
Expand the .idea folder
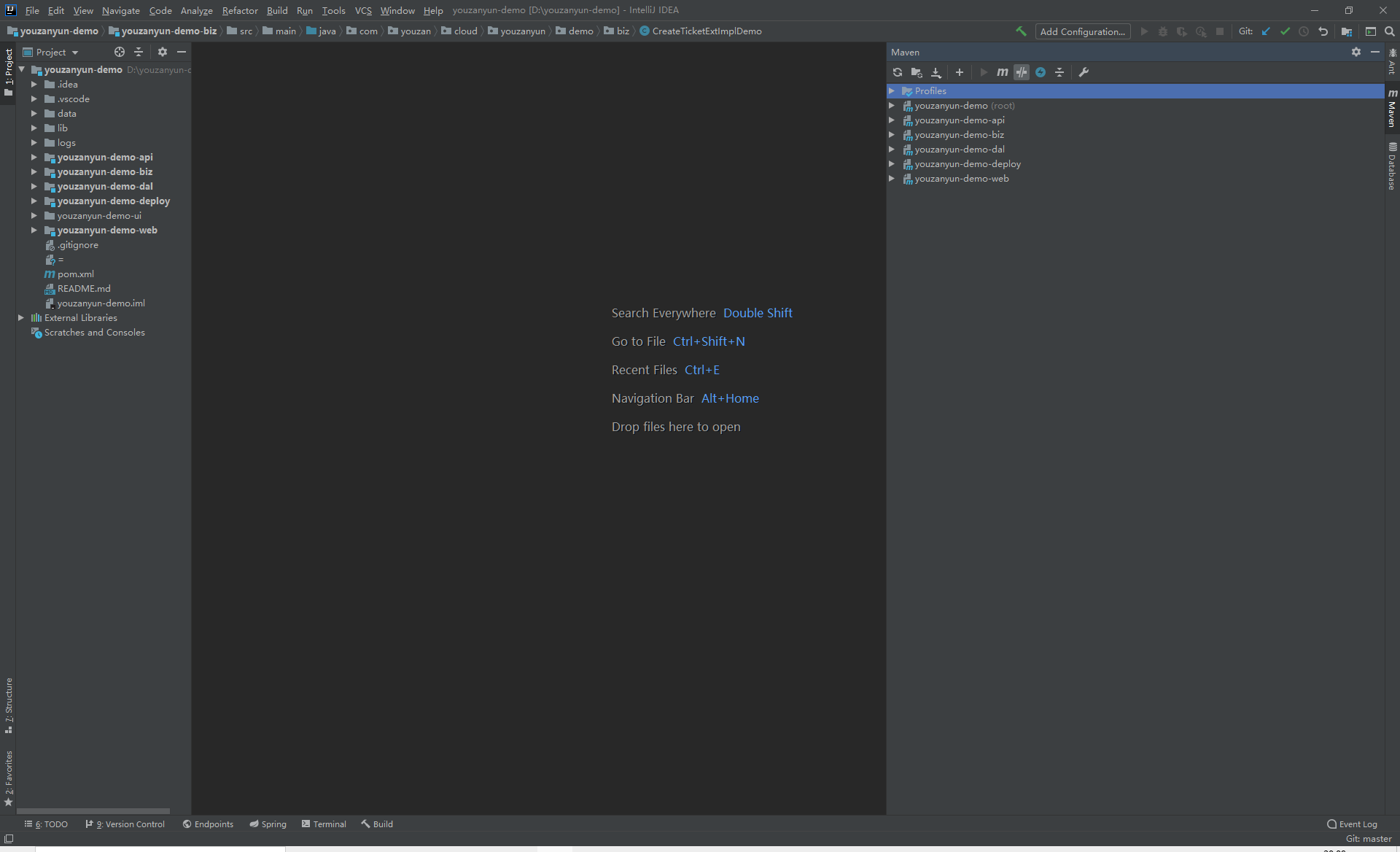(x=34, y=85)
